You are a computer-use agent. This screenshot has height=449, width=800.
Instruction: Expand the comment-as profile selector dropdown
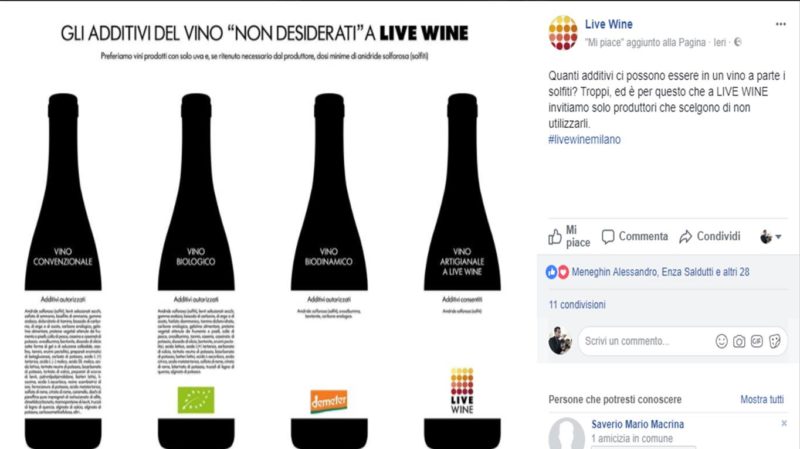(771, 237)
